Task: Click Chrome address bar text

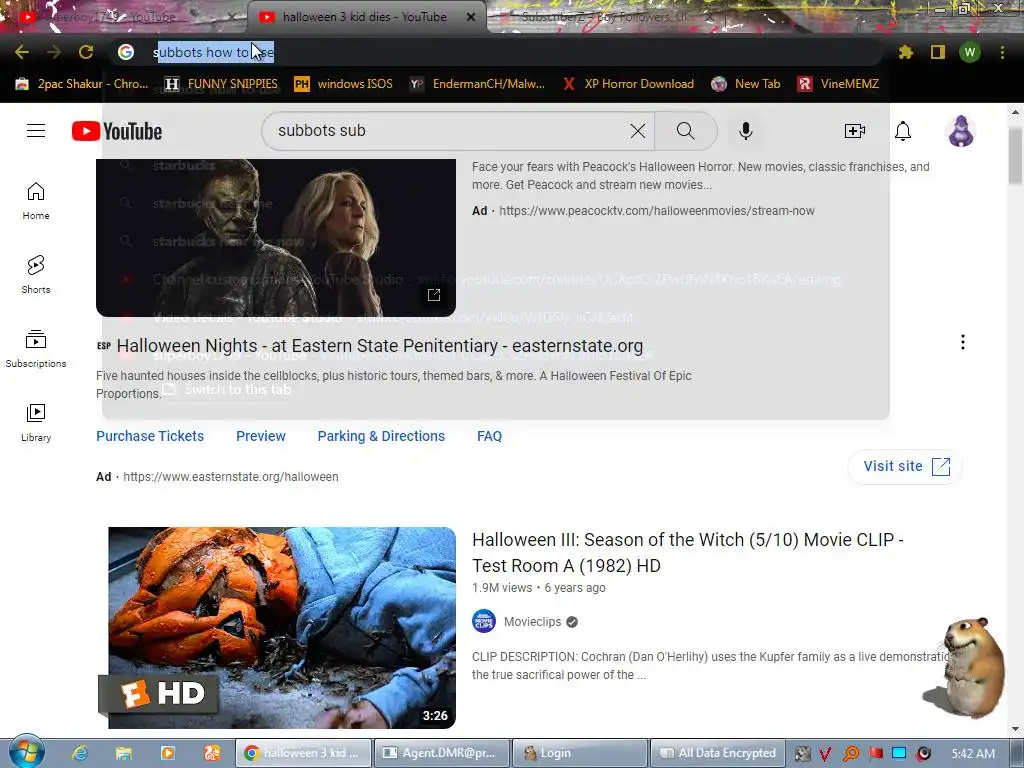Action: pos(214,52)
